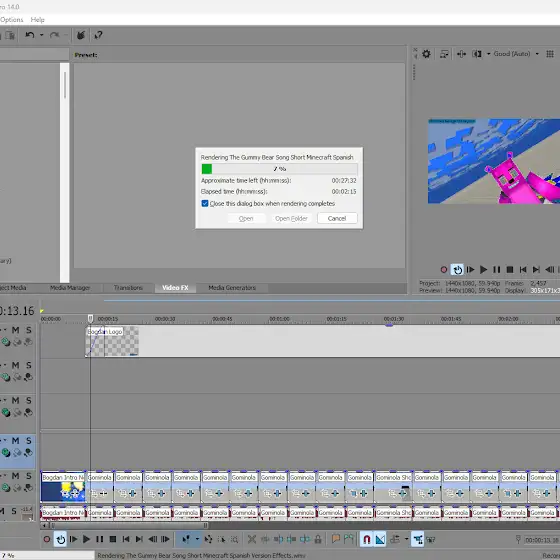Click Record button in timeline transport bar

pyautogui.click(x=46, y=539)
